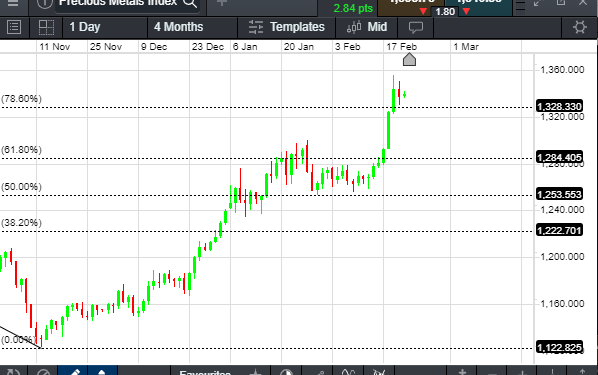This screenshot has height=375, width=598.
Task: Open the chart layout grid icon
Action: click(x=47, y=27)
